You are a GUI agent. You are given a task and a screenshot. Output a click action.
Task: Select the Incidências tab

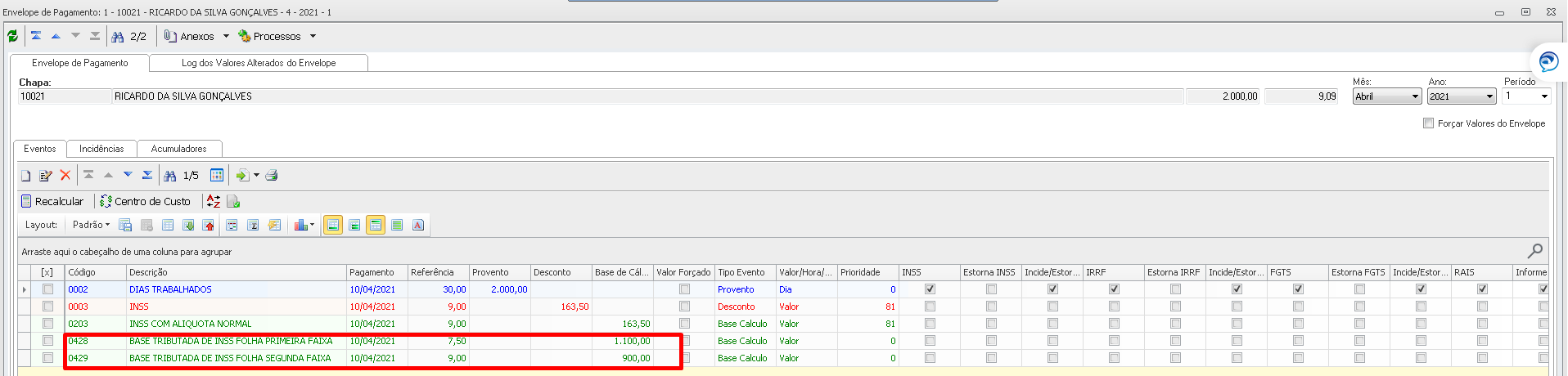[101, 149]
